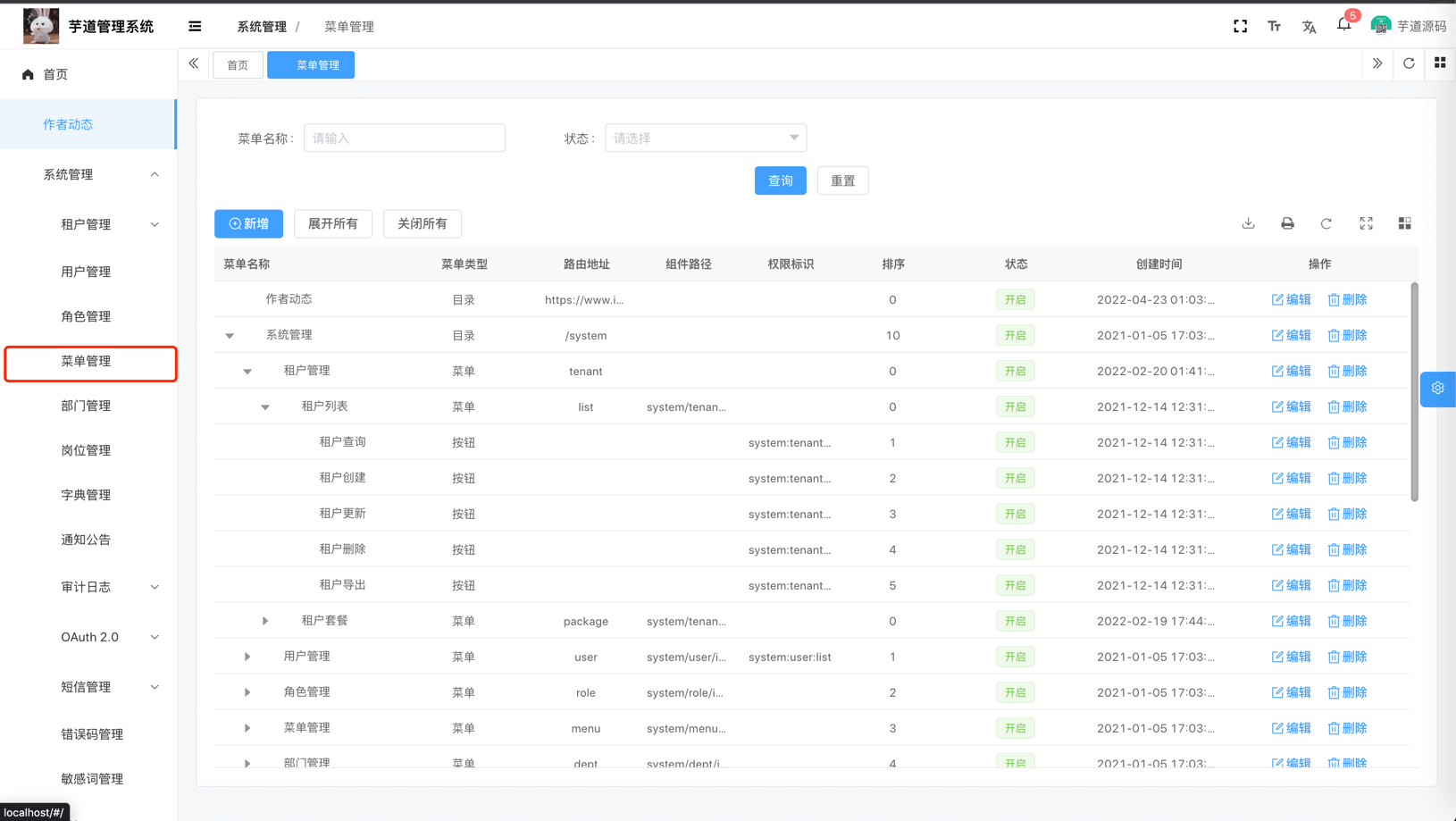
Task: Click the 查询 search button
Action: [780, 180]
